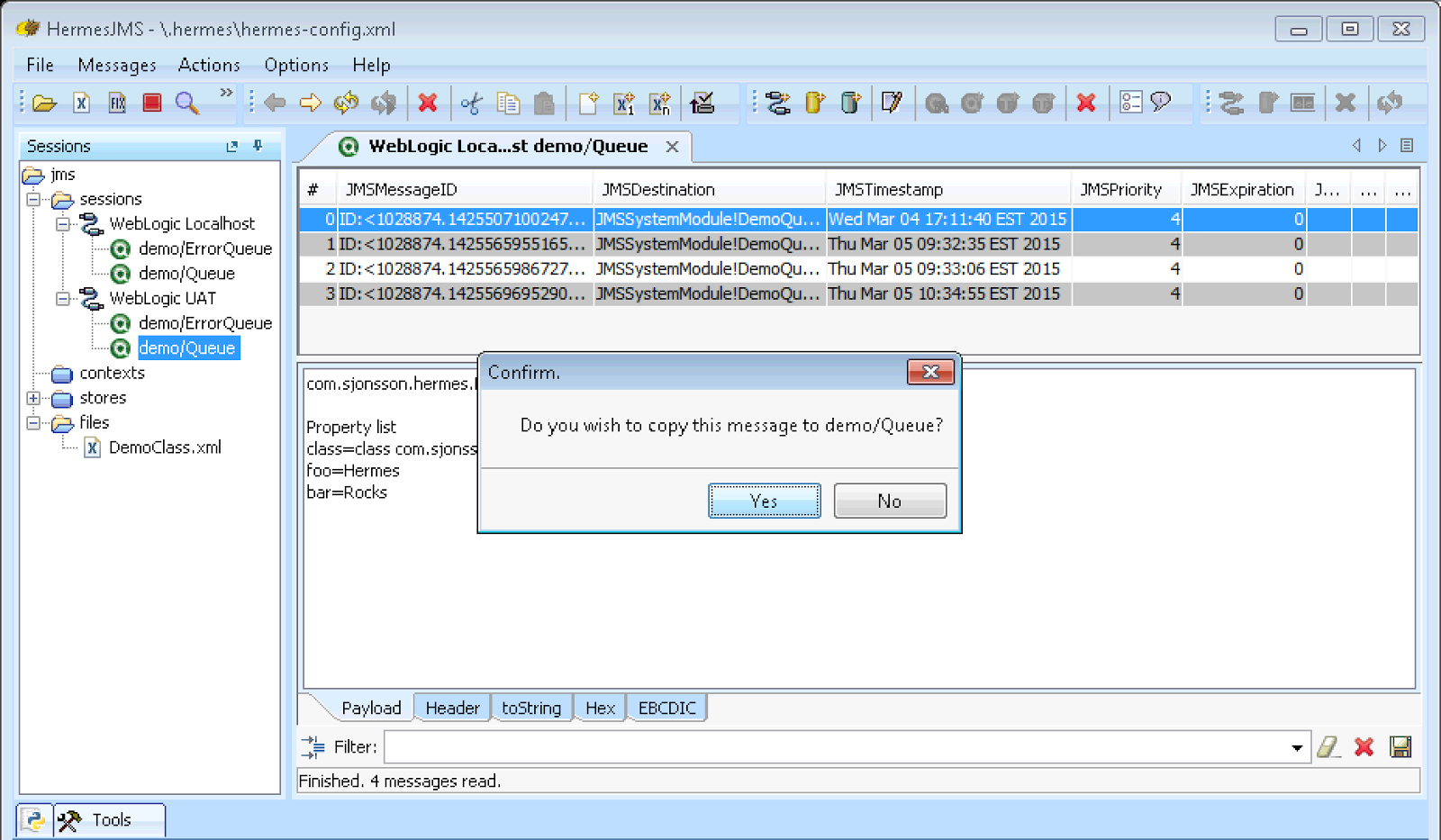Sort by the JMSTimestamp column header

[x=948, y=190]
